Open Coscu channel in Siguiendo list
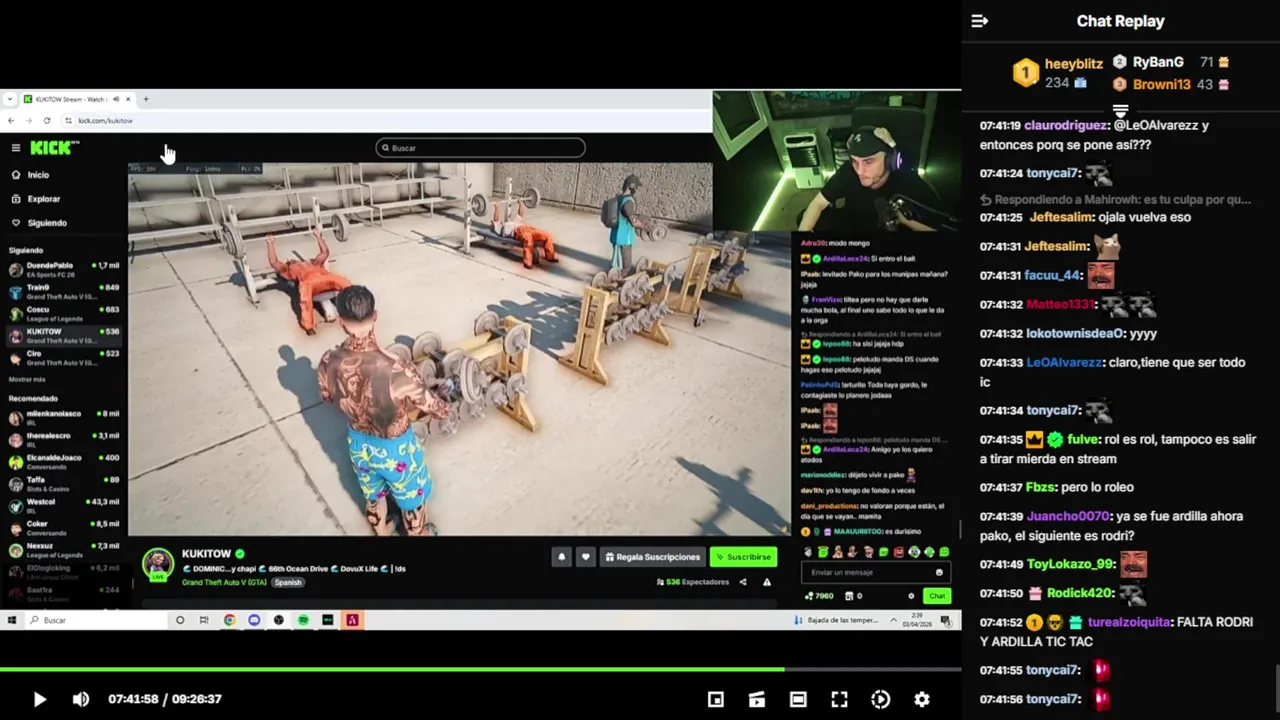The image size is (1280, 720). pyautogui.click(x=64, y=313)
